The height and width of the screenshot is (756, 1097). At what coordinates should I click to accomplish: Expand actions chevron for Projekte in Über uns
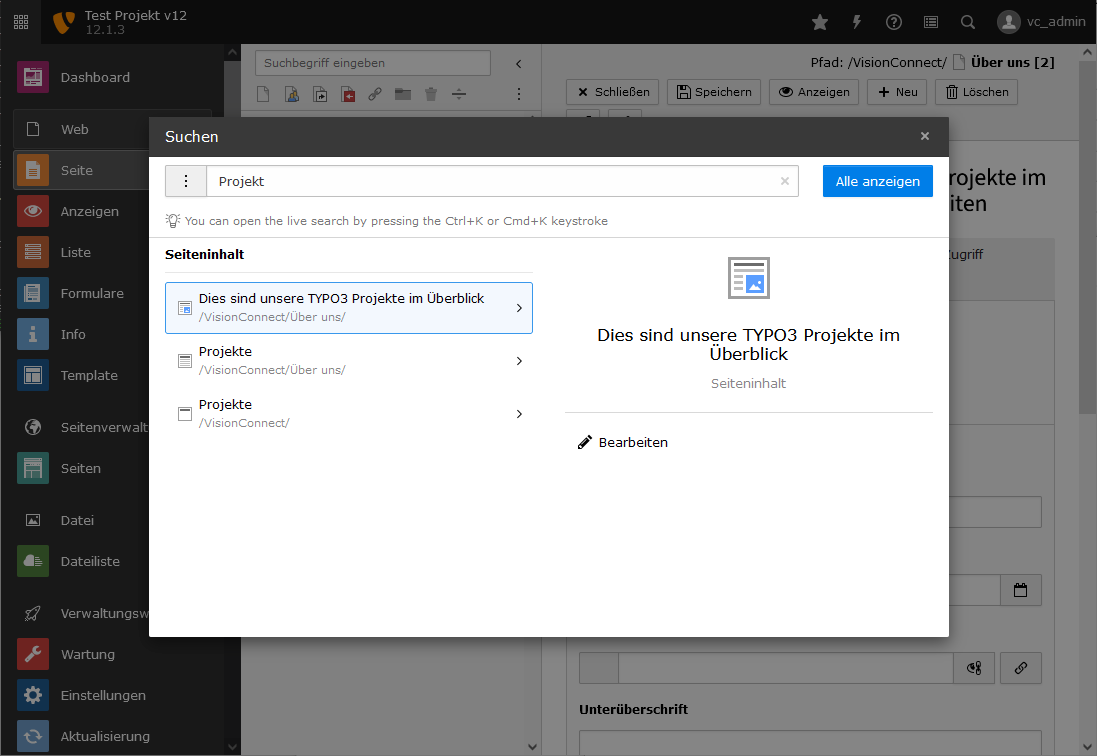519,361
